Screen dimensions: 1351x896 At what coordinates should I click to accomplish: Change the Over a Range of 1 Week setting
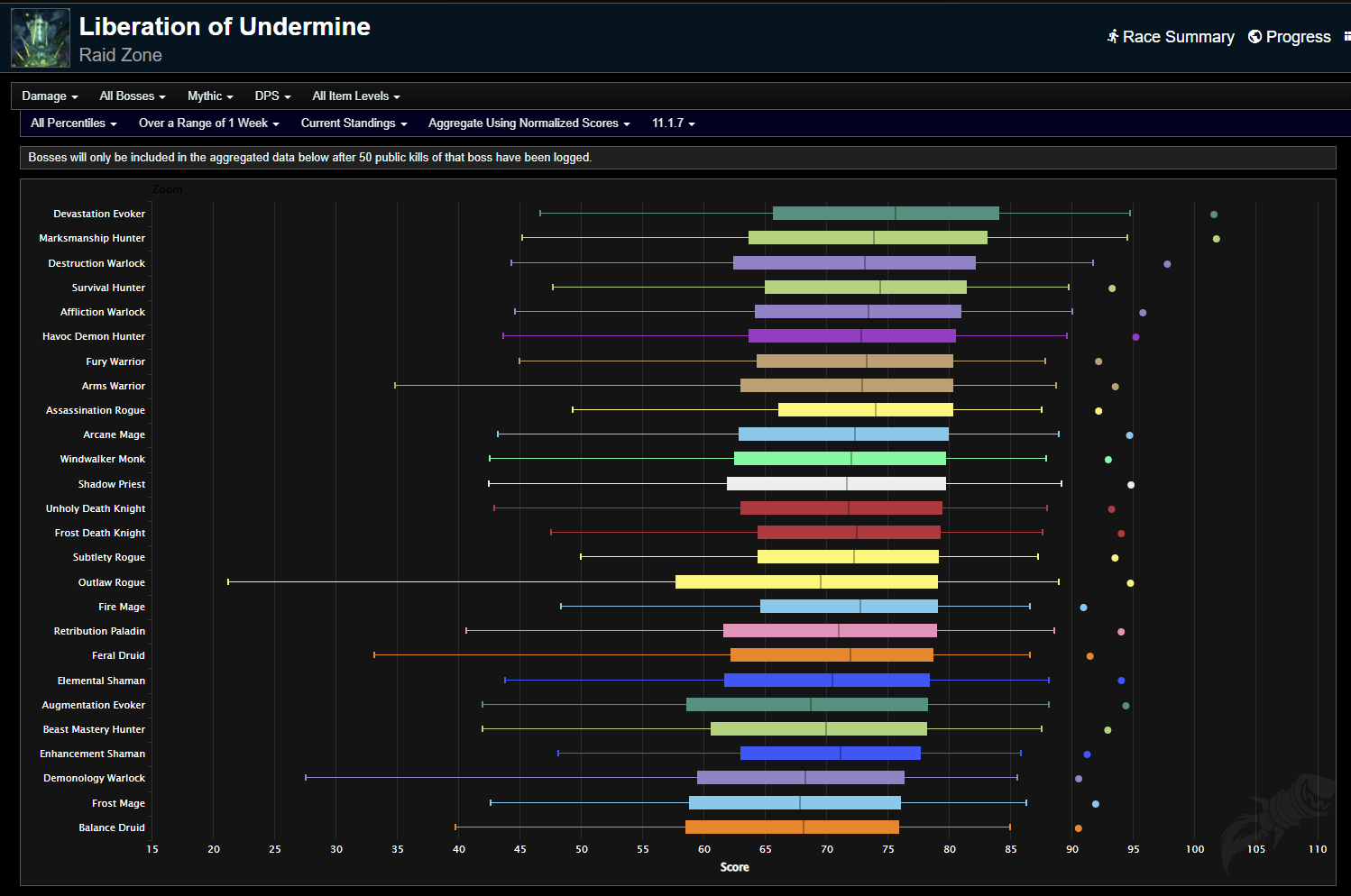pos(208,123)
